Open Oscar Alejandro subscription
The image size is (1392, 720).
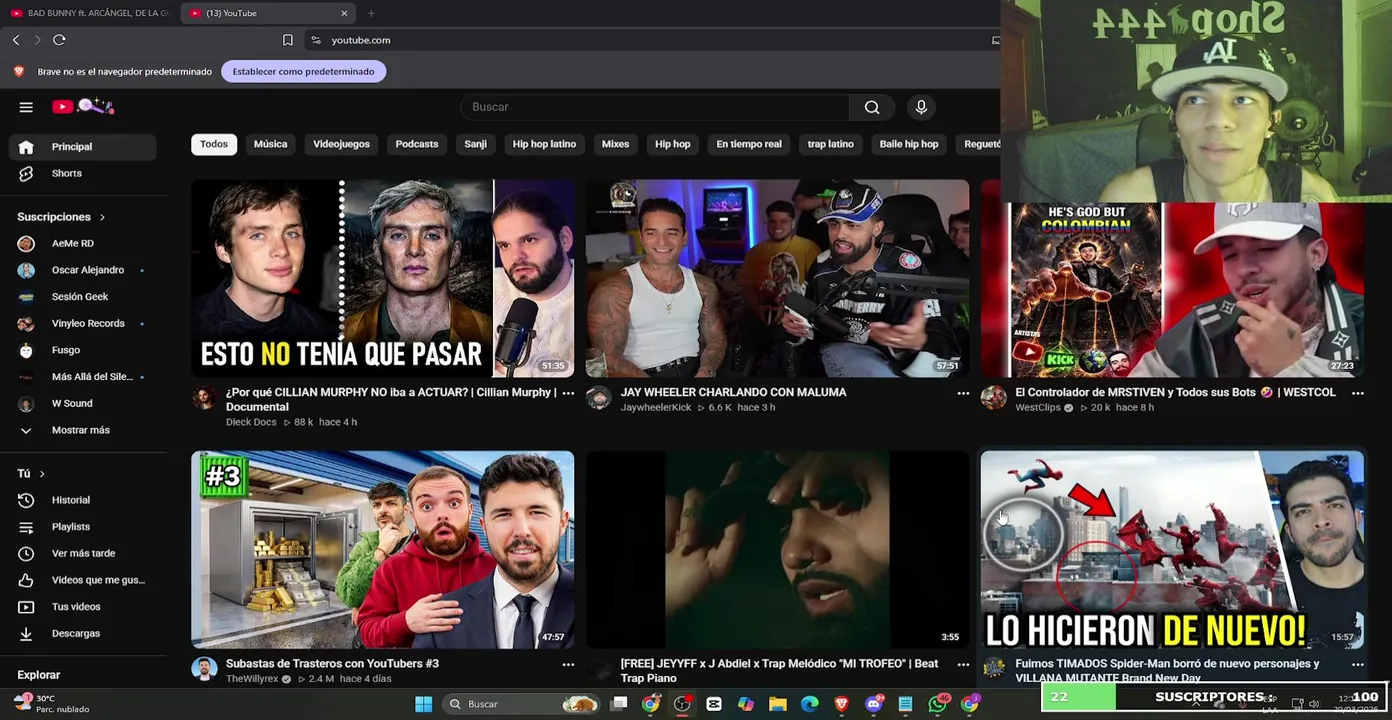click(83, 270)
